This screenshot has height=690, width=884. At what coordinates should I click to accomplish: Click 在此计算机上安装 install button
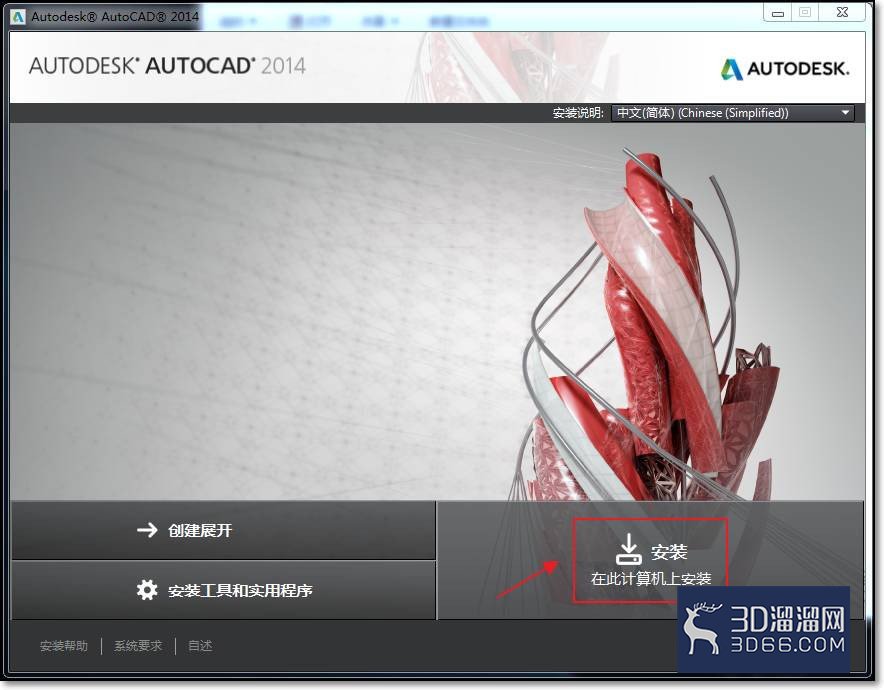point(651,561)
